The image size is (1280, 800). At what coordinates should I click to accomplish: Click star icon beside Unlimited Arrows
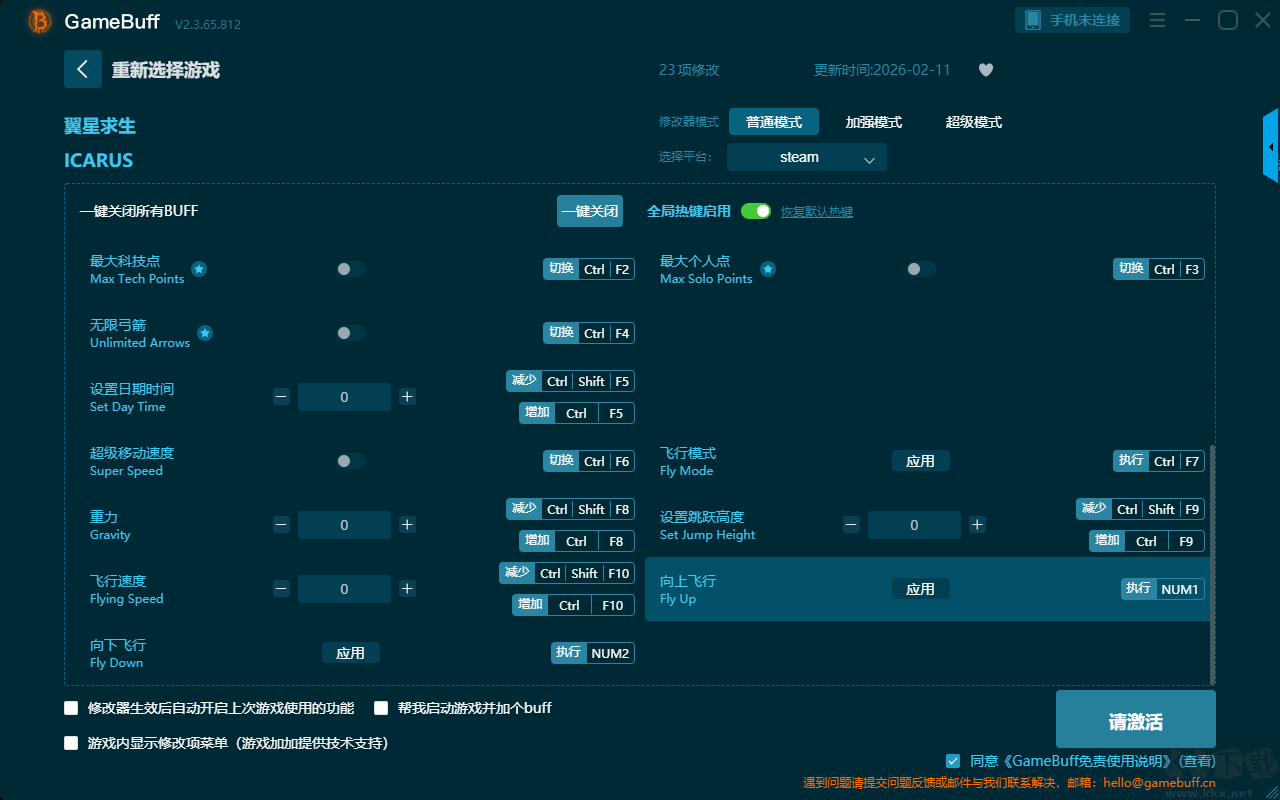205,333
